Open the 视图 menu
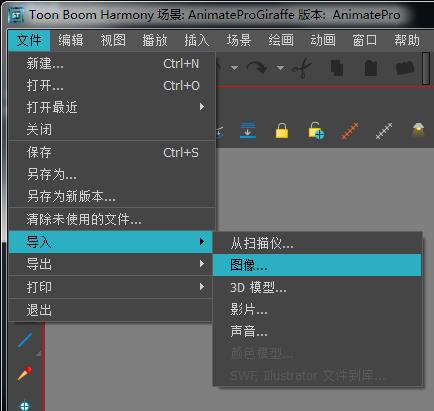 tap(113, 40)
